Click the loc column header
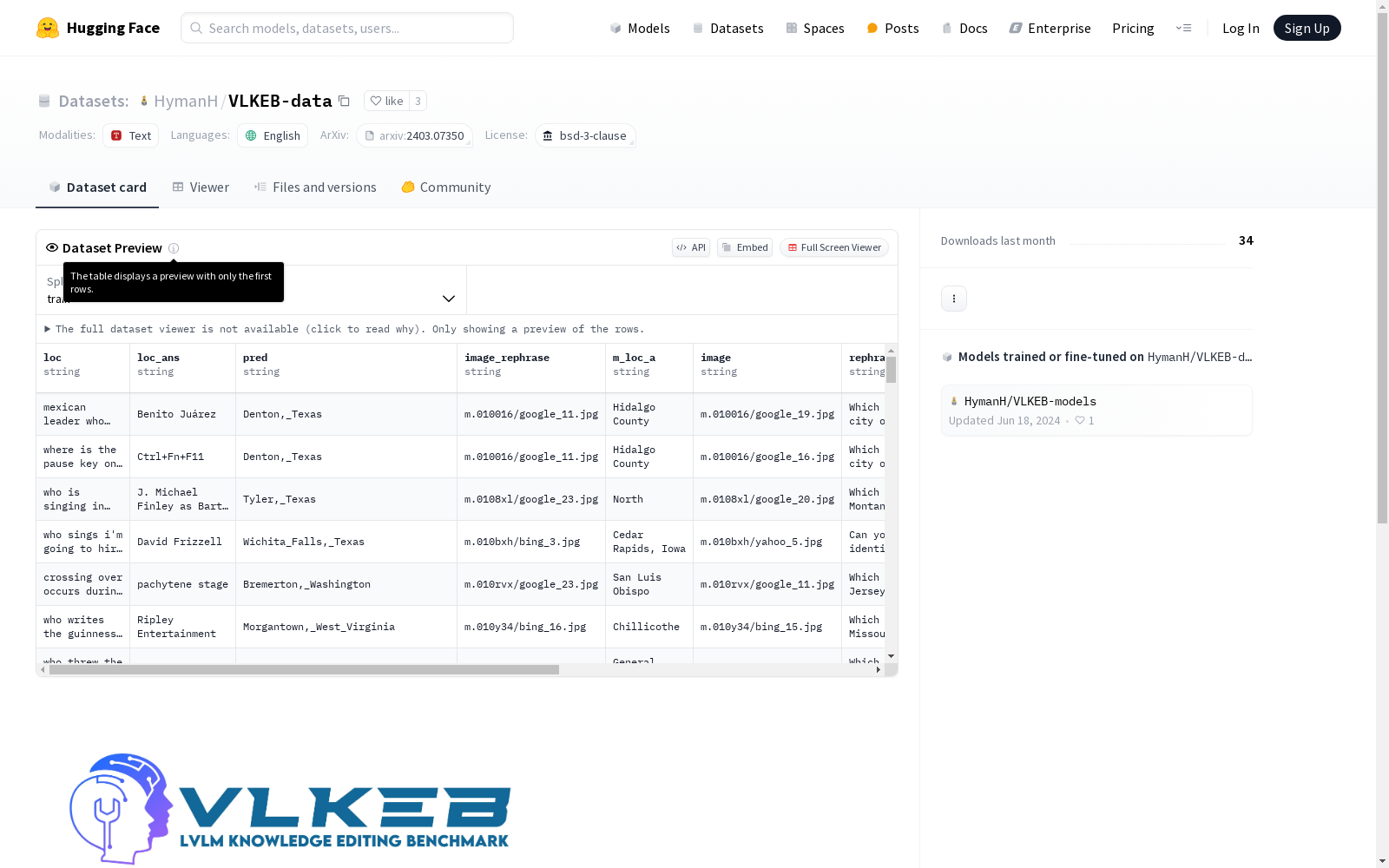The width and height of the screenshot is (1389, 868). [x=83, y=368]
